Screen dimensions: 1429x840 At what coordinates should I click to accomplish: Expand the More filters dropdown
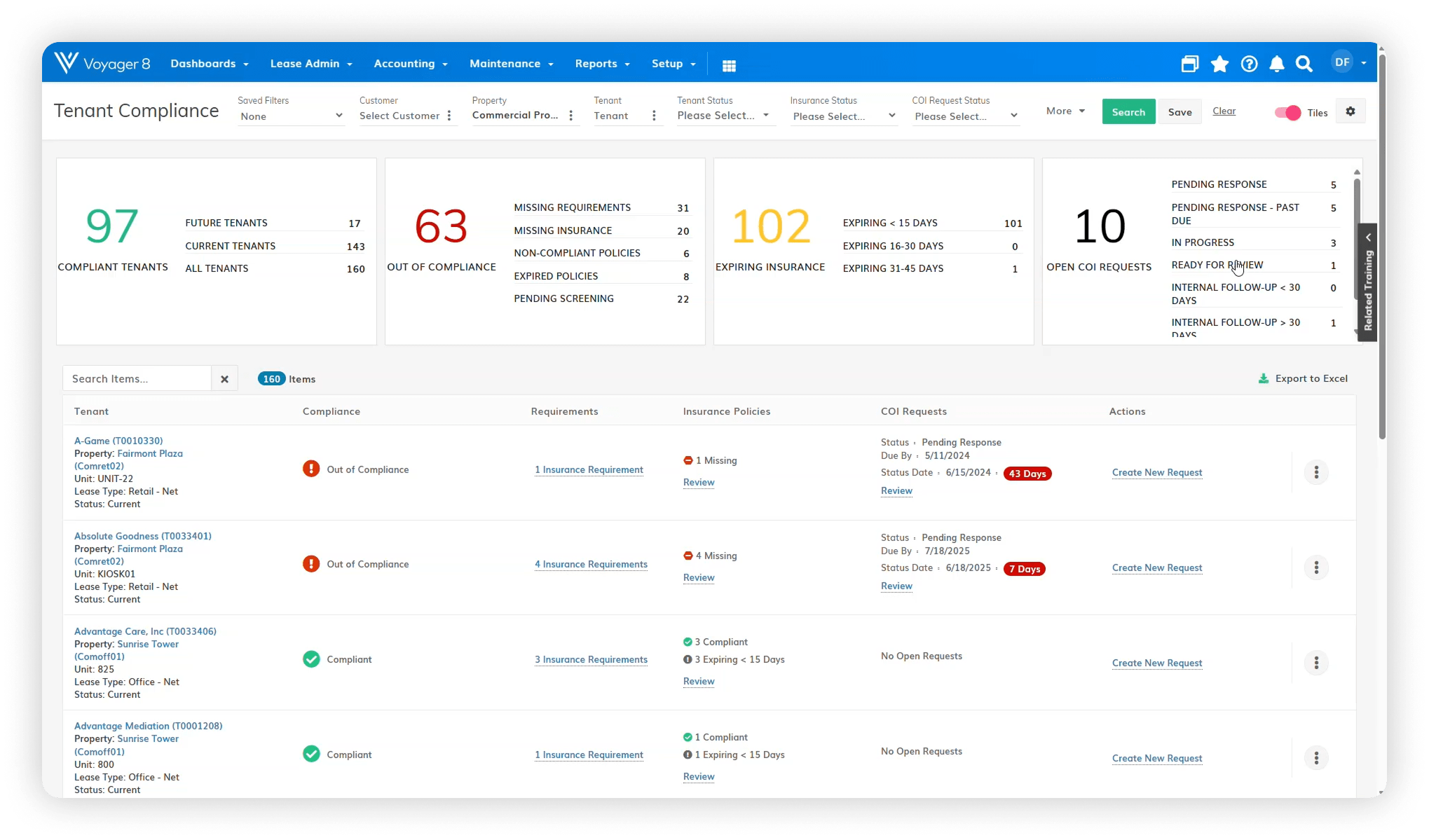[x=1065, y=111]
